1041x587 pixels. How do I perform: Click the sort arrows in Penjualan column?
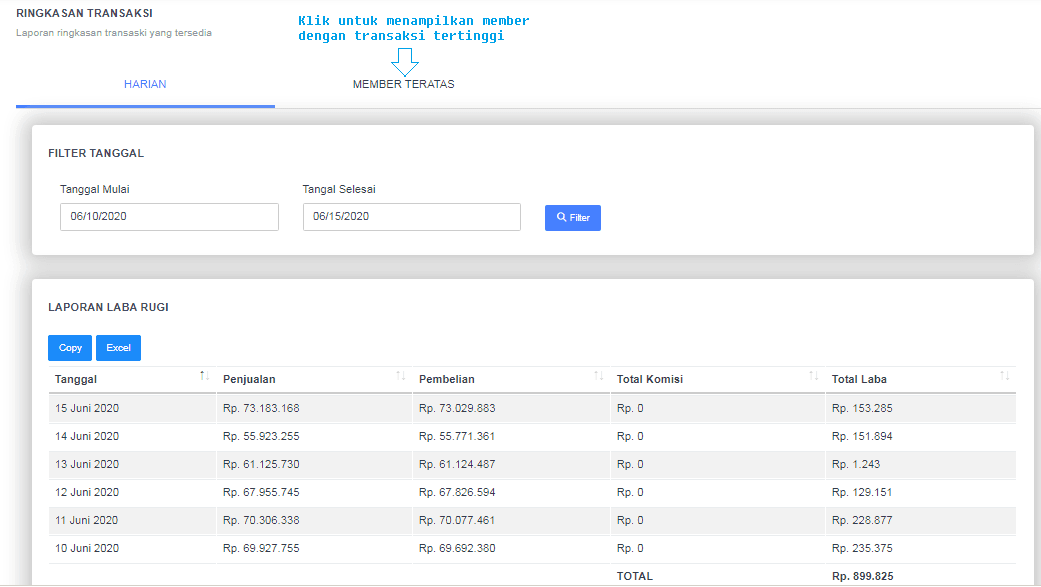coord(401,376)
